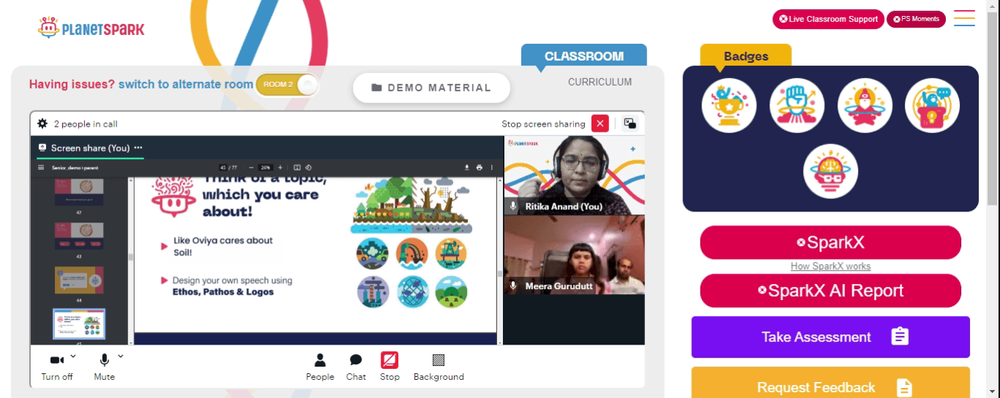Open the Chat panel
Image resolution: width=1000 pixels, height=398 pixels.
pyautogui.click(x=356, y=367)
